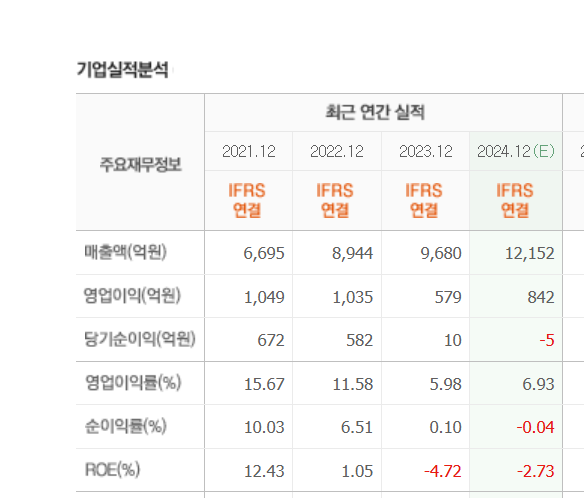The image size is (584, 498).
Task: Select the revenue value 8,944
Action: click(352, 253)
